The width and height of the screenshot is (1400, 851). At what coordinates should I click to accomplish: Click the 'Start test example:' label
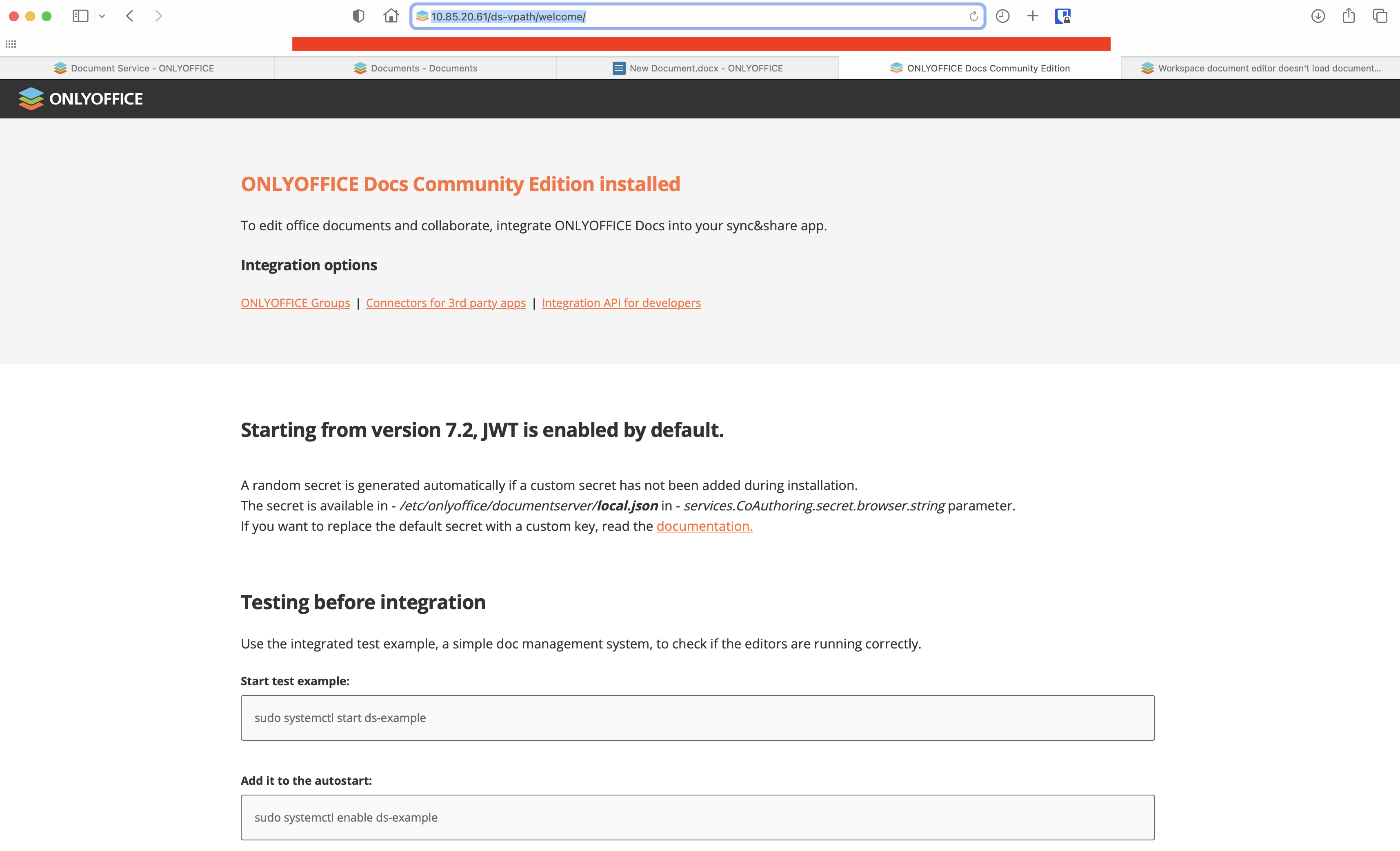[295, 681]
